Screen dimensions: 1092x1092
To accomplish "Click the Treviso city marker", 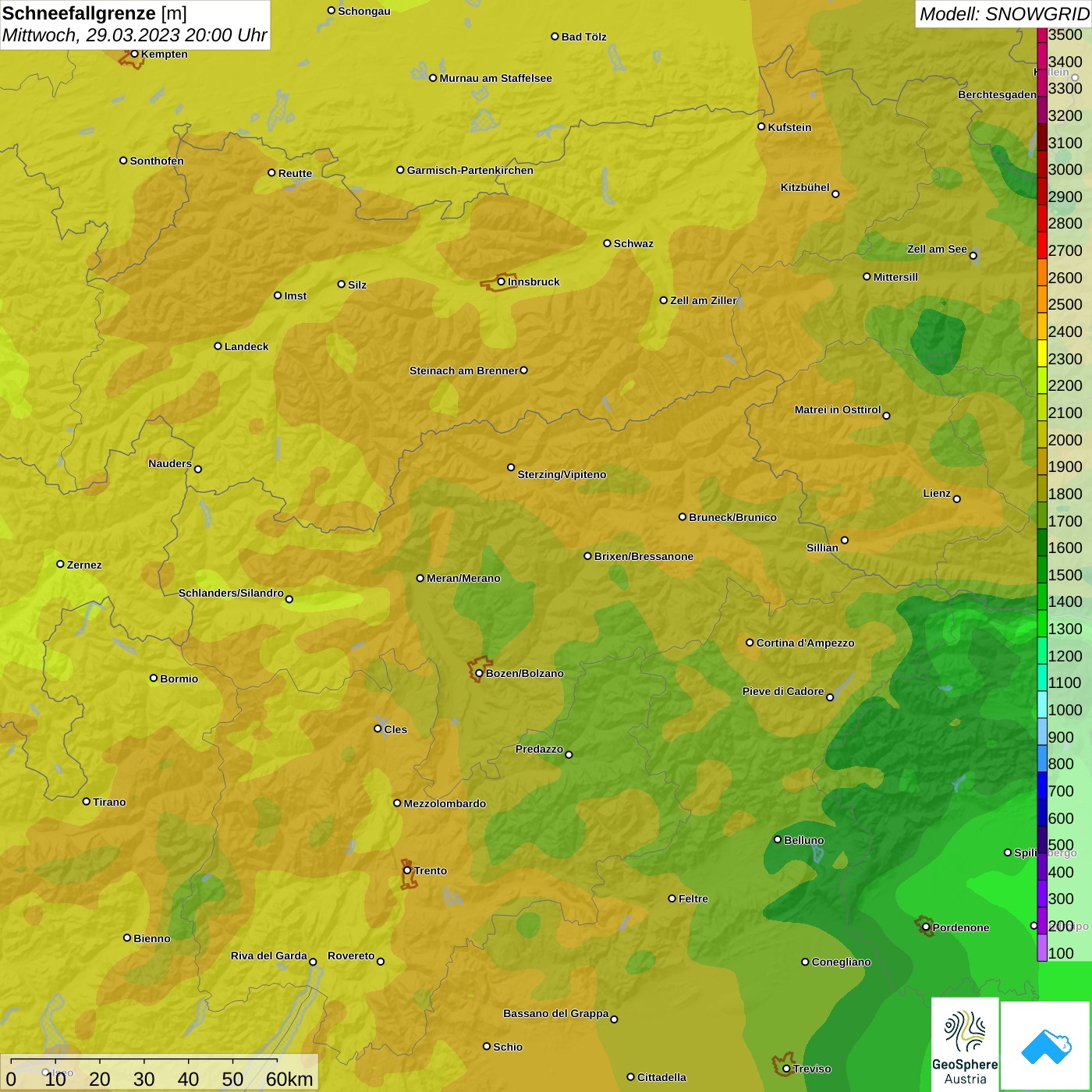I will [x=786, y=1069].
